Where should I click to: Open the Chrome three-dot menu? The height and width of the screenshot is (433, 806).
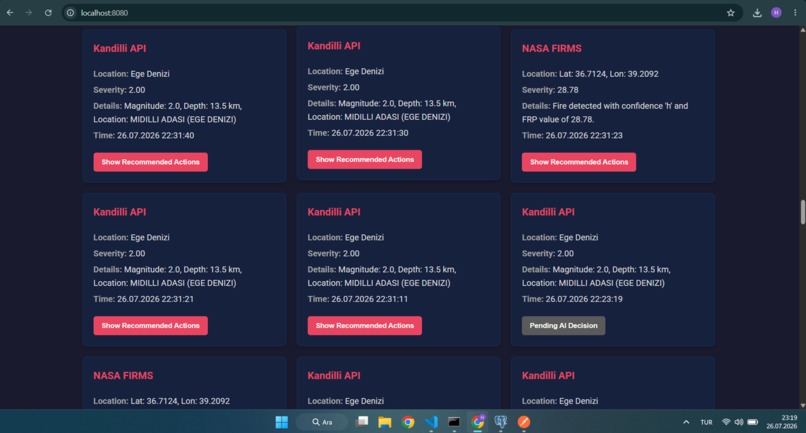click(795, 13)
